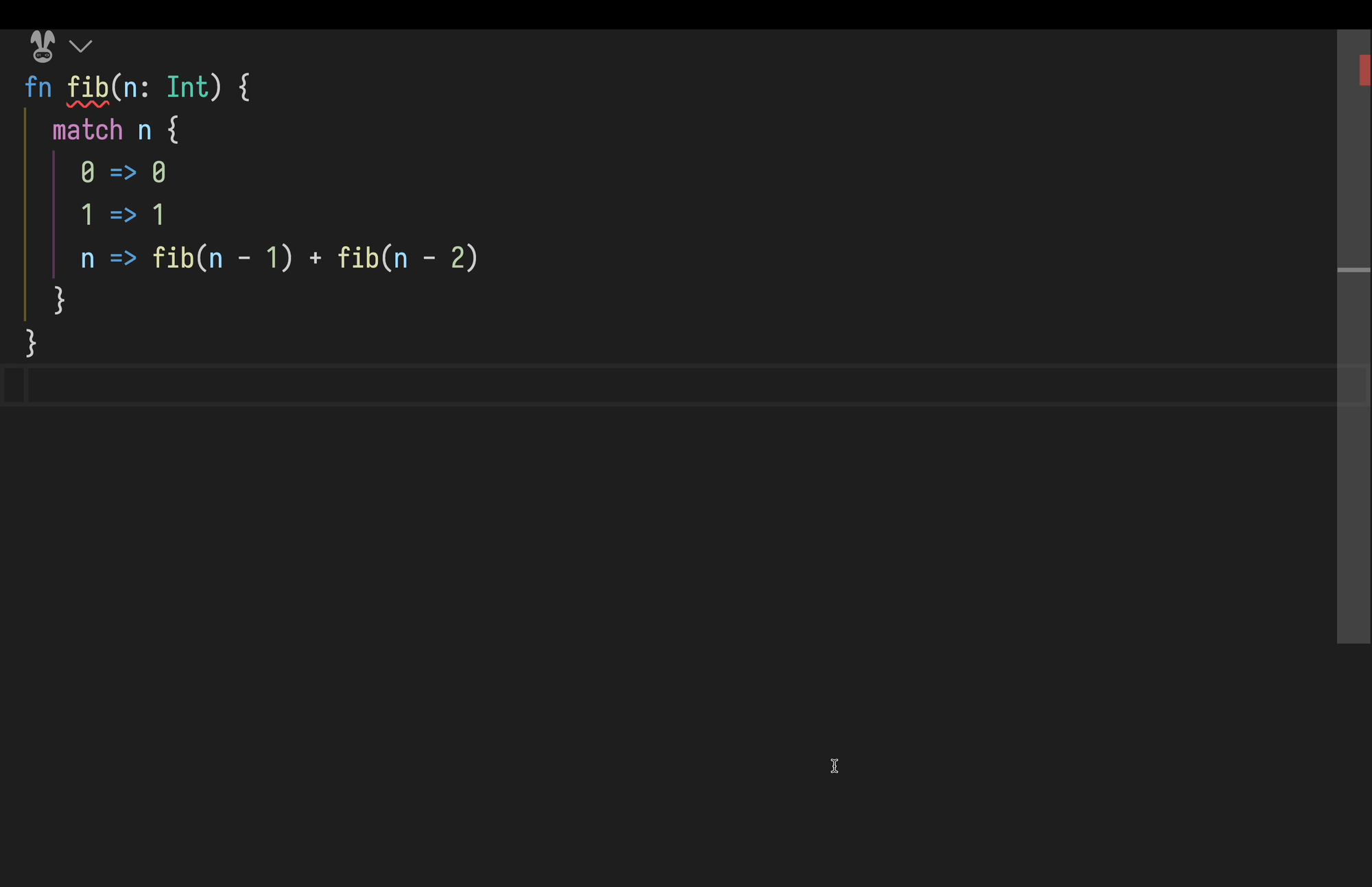Click the fib(n - 1) recursive call

point(222,258)
